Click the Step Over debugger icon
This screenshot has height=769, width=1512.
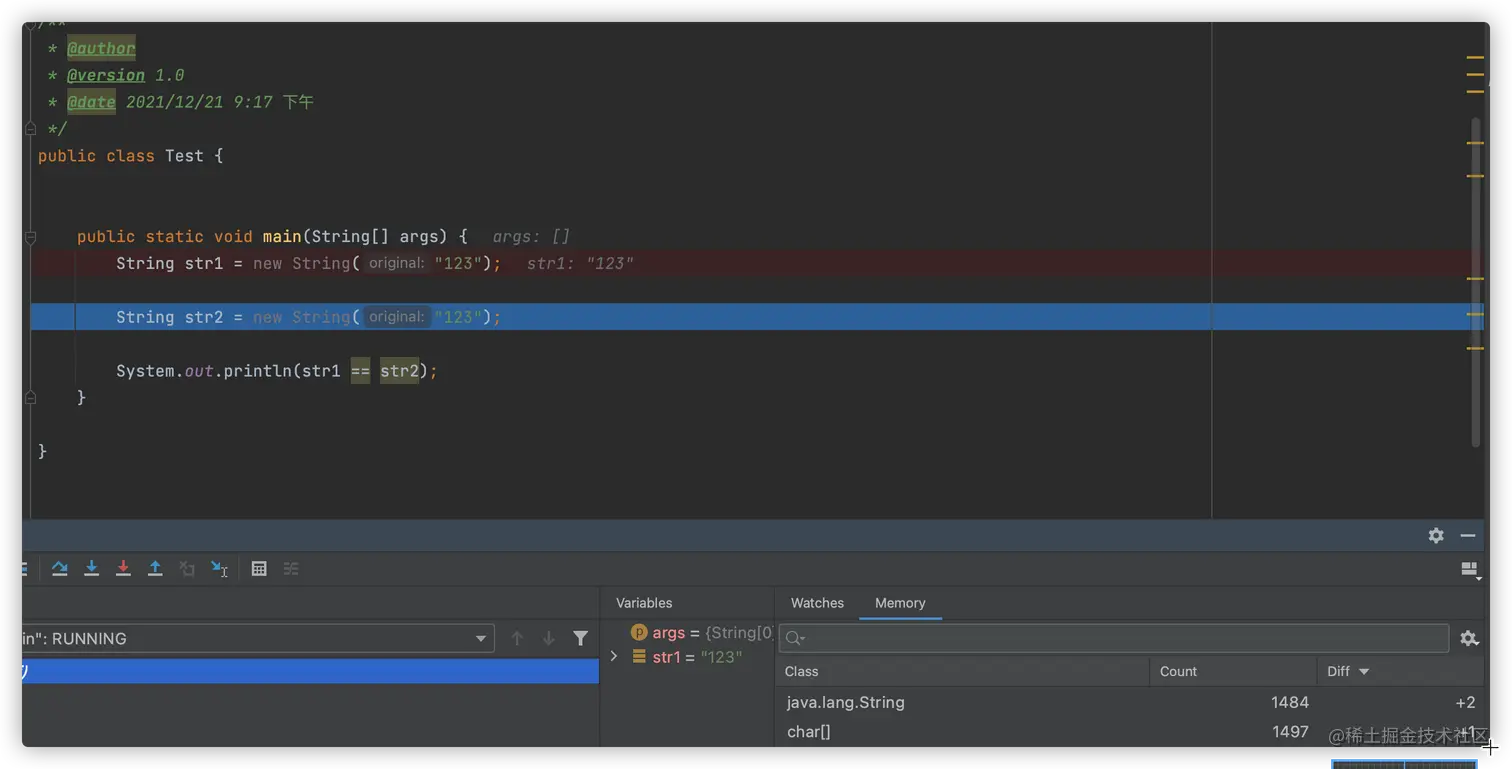click(x=60, y=568)
